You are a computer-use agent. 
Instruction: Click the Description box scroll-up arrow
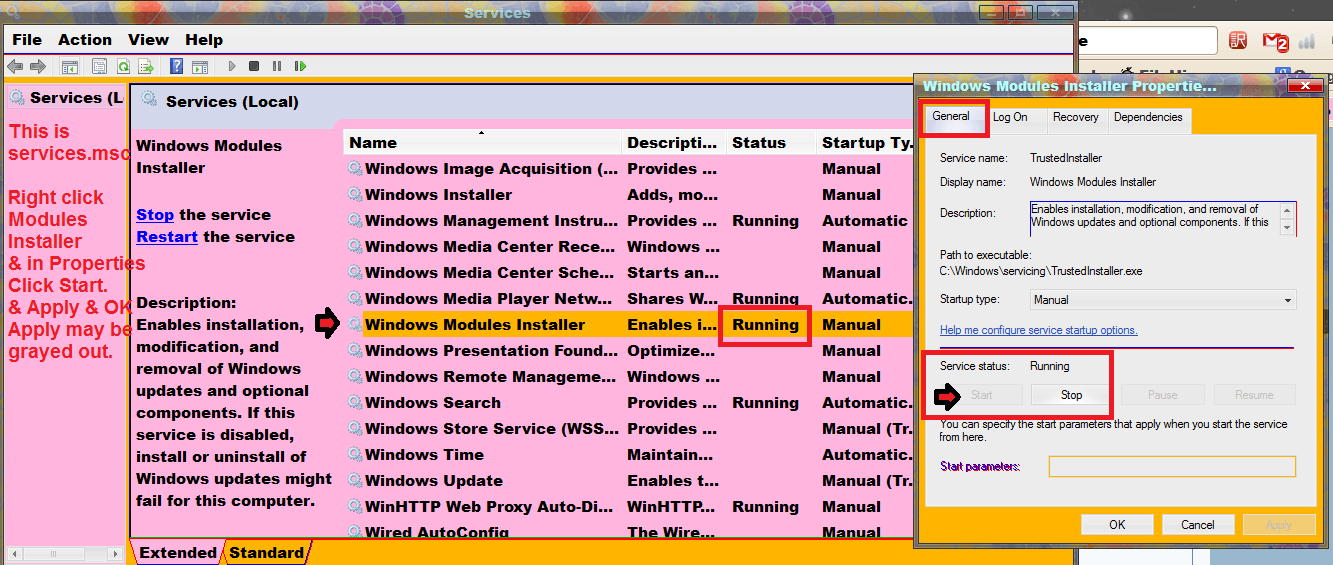[x=1287, y=210]
